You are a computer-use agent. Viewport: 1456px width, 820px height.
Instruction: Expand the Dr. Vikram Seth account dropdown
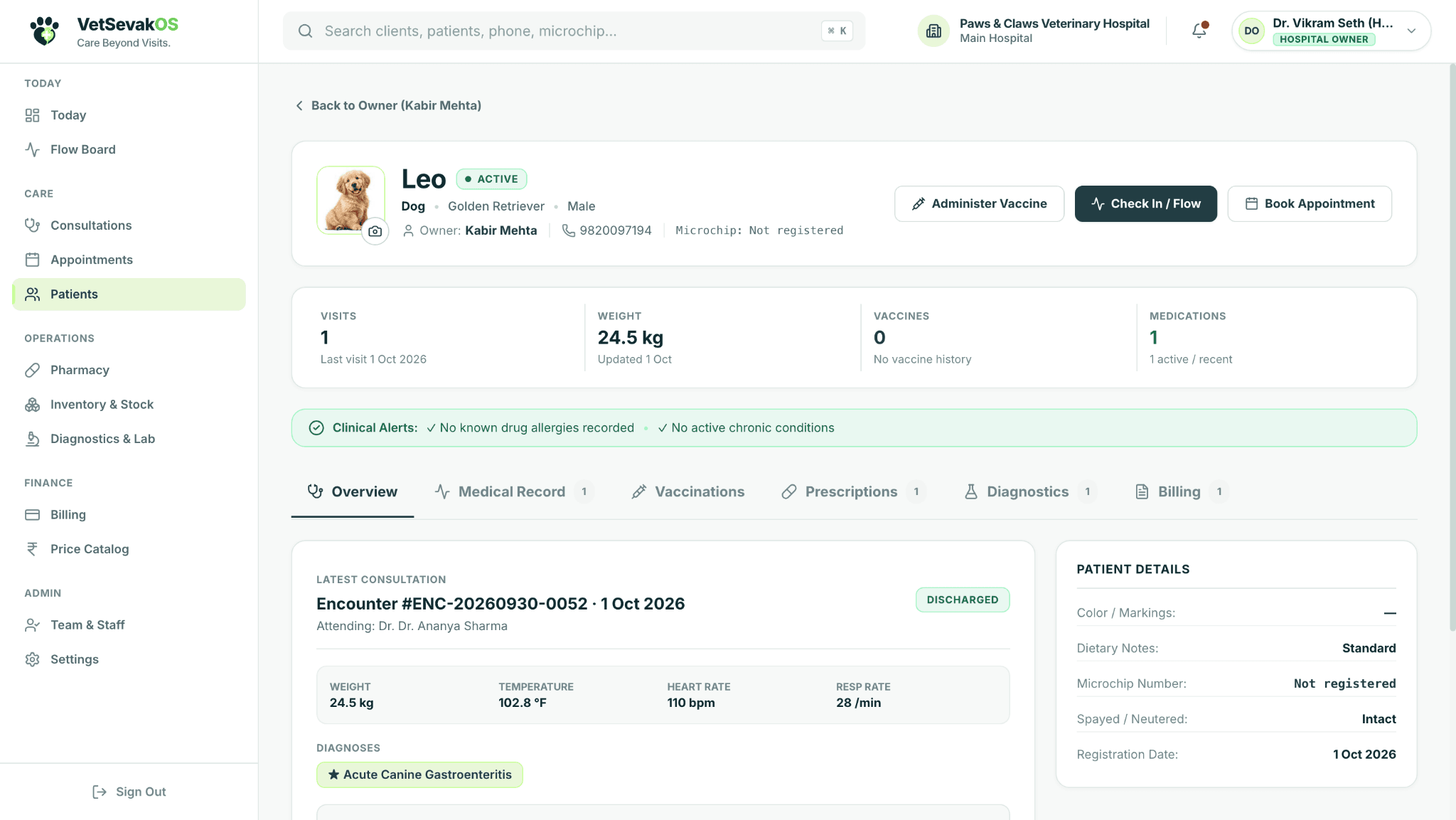coord(1411,31)
